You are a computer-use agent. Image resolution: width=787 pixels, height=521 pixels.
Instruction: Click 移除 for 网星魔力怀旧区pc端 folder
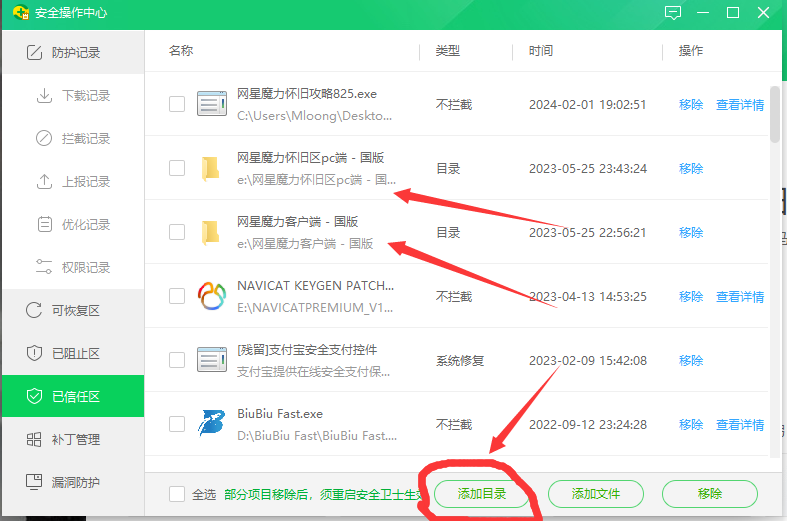(691, 168)
